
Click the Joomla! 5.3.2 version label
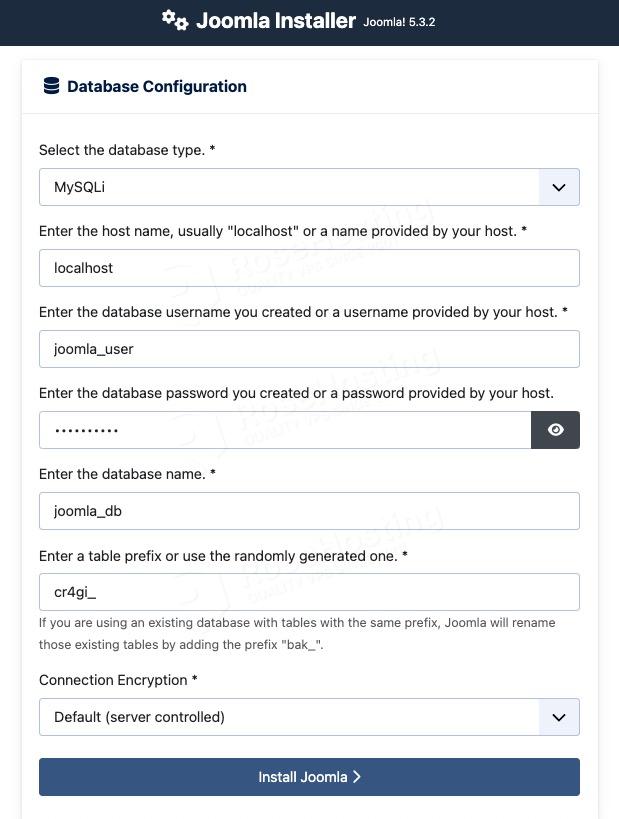click(x=398, y=22)
